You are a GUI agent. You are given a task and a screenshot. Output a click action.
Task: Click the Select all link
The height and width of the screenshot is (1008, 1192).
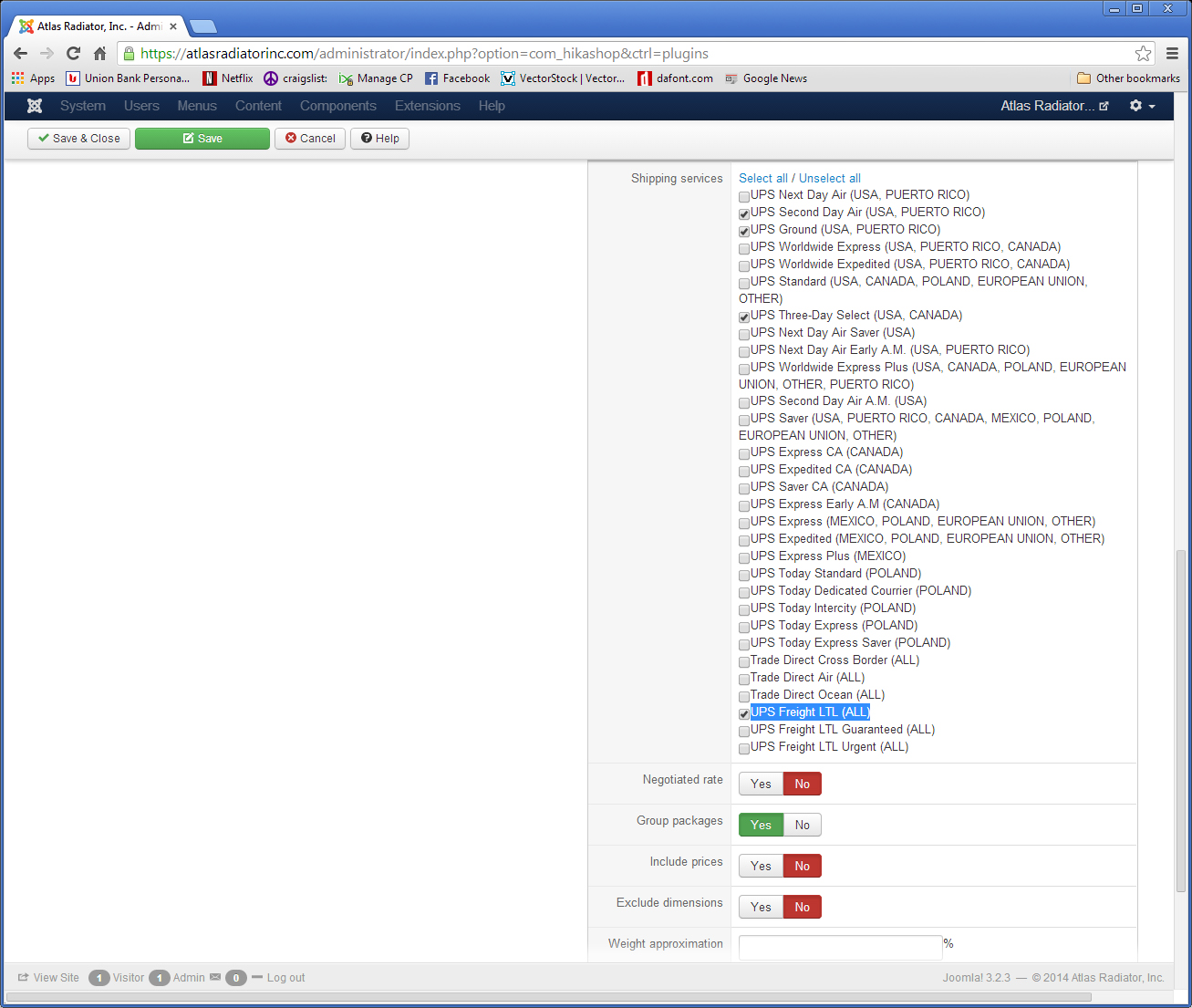coord(763,179)
